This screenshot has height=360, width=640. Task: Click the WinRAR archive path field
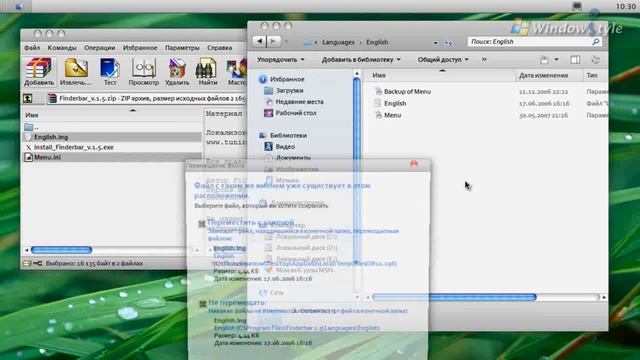147,98
